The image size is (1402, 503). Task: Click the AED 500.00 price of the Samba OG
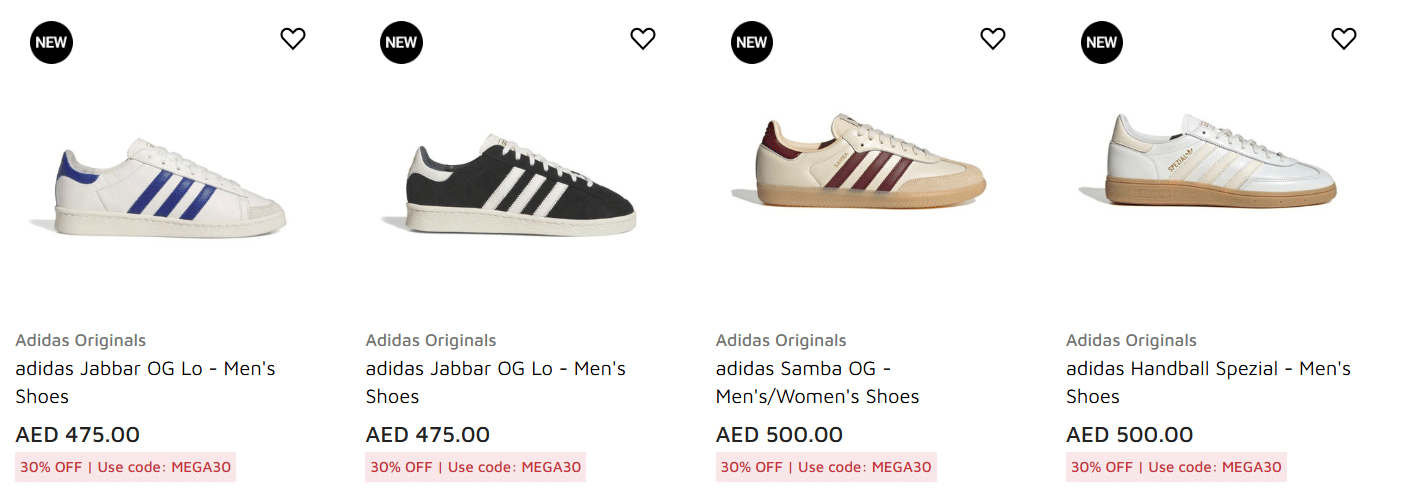tap(779, 435)
